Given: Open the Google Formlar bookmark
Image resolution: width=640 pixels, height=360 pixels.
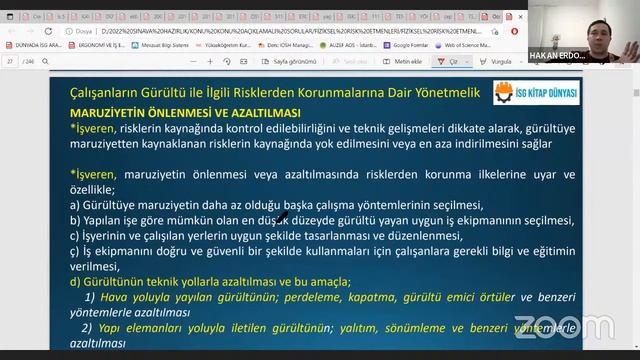Looking at the screenshot, I should [x=406, y=45].
